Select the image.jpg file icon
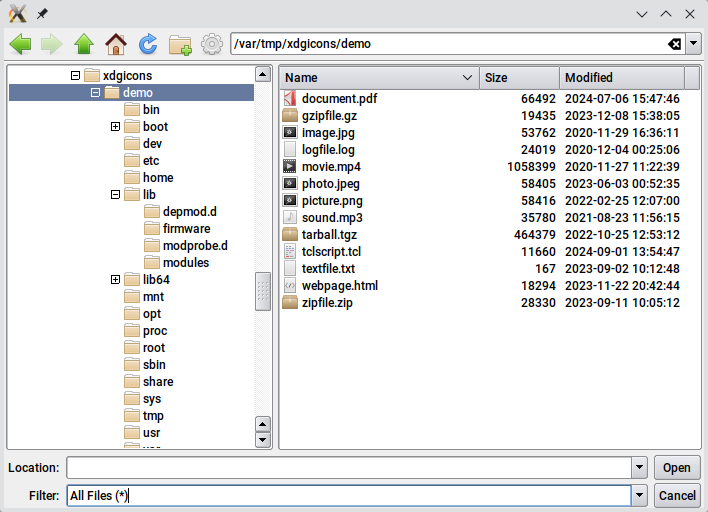 pyautogui.click(x=290, y=132)
